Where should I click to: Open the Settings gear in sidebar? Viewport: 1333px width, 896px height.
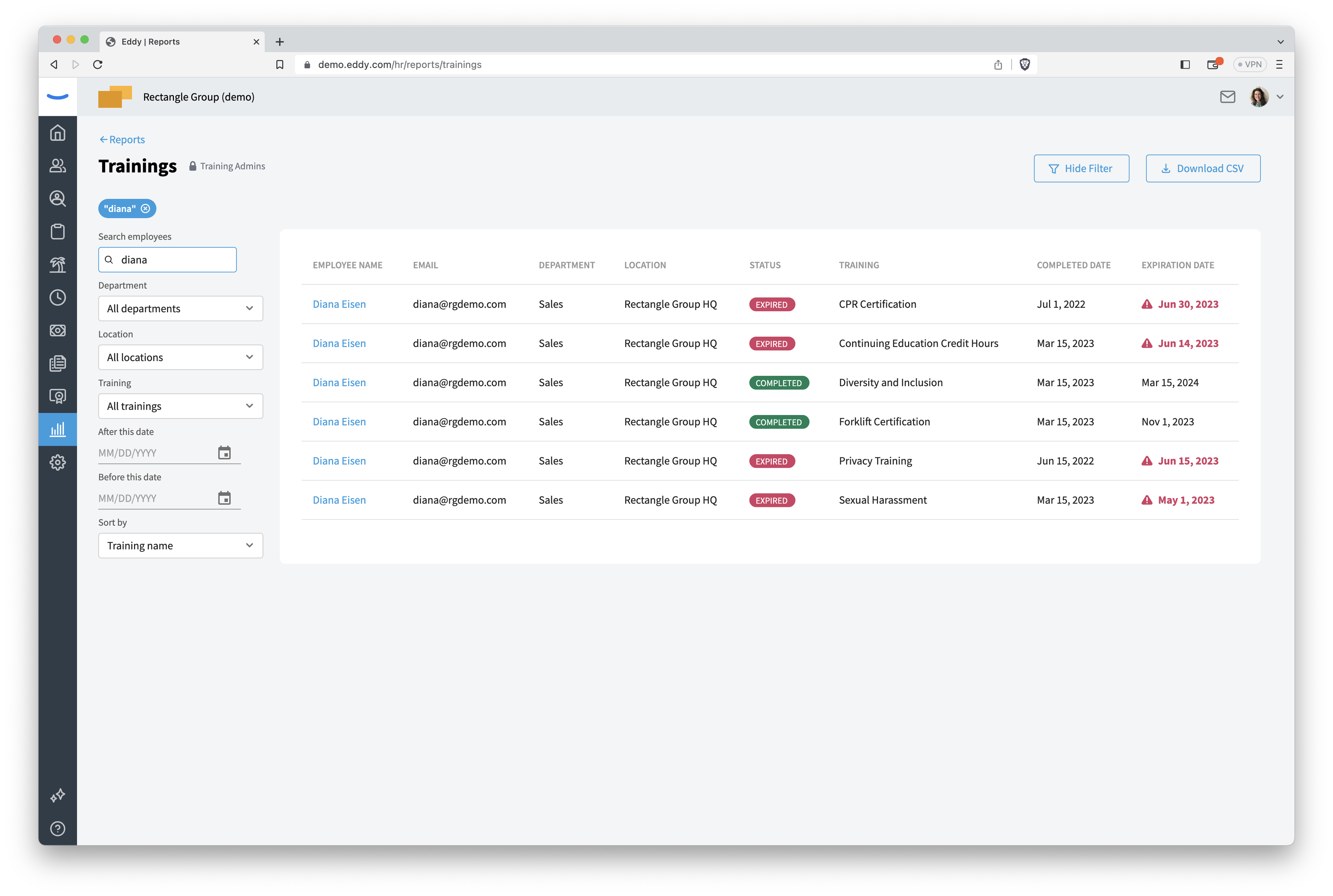[x=58, y=462]
